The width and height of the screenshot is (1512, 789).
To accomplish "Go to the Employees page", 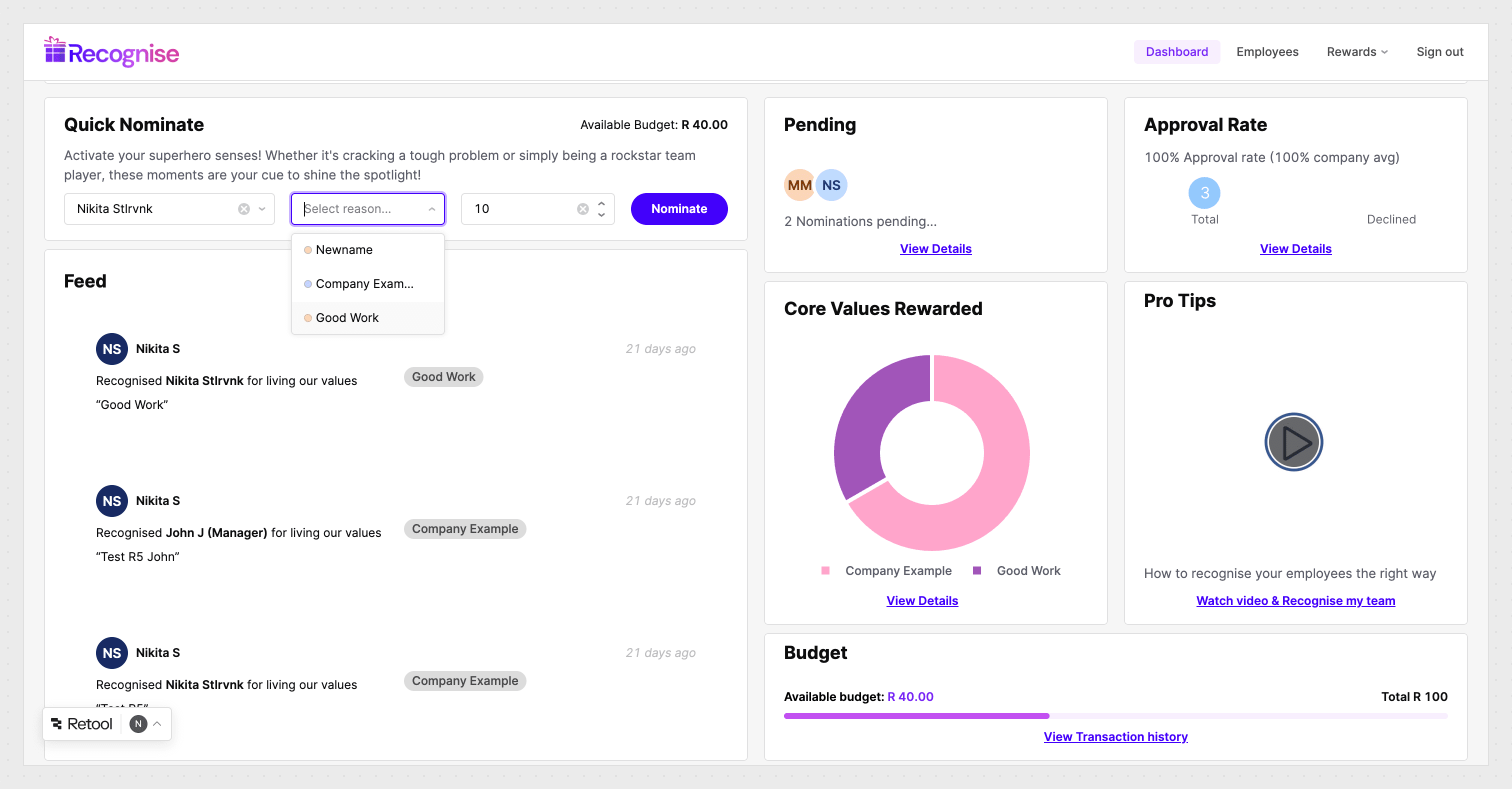I will pos(1266,51).
